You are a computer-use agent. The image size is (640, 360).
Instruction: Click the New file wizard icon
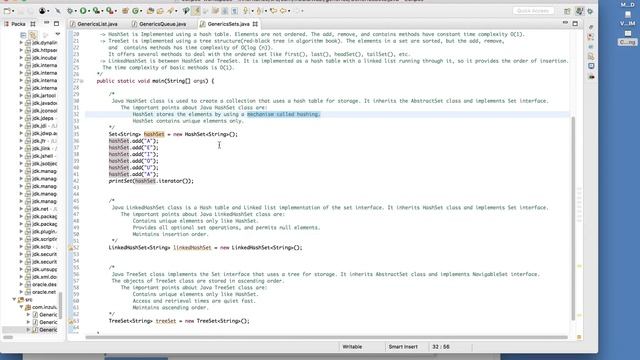pyautogui.click(x=7, y=11)
